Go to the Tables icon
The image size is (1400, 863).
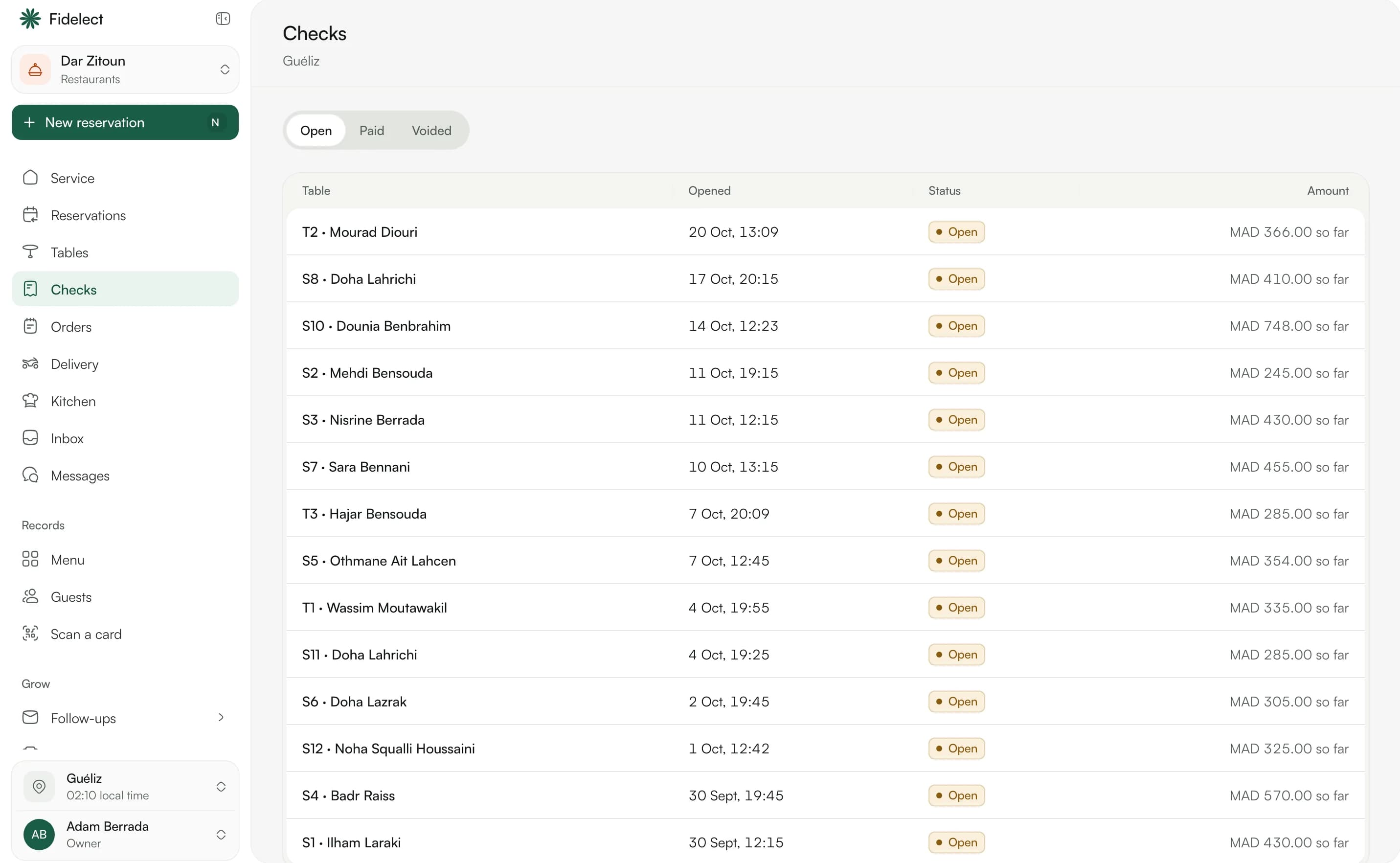(x=30, y=251)
